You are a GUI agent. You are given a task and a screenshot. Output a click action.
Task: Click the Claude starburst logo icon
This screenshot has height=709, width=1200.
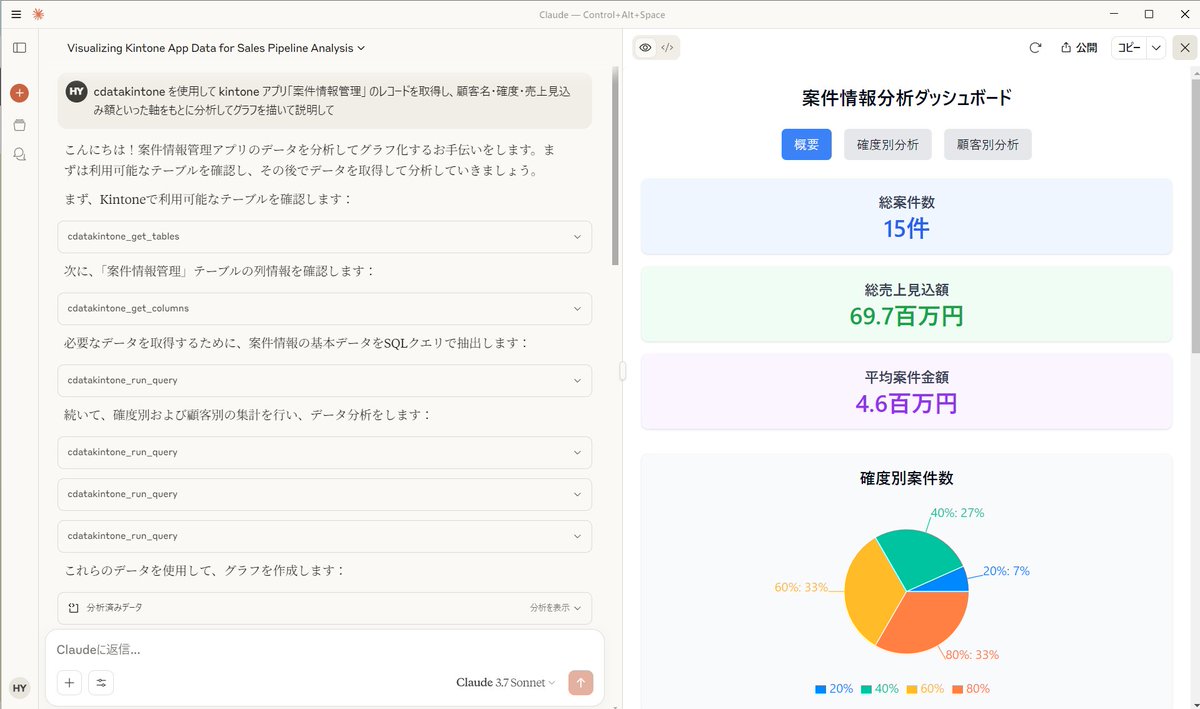38,14
